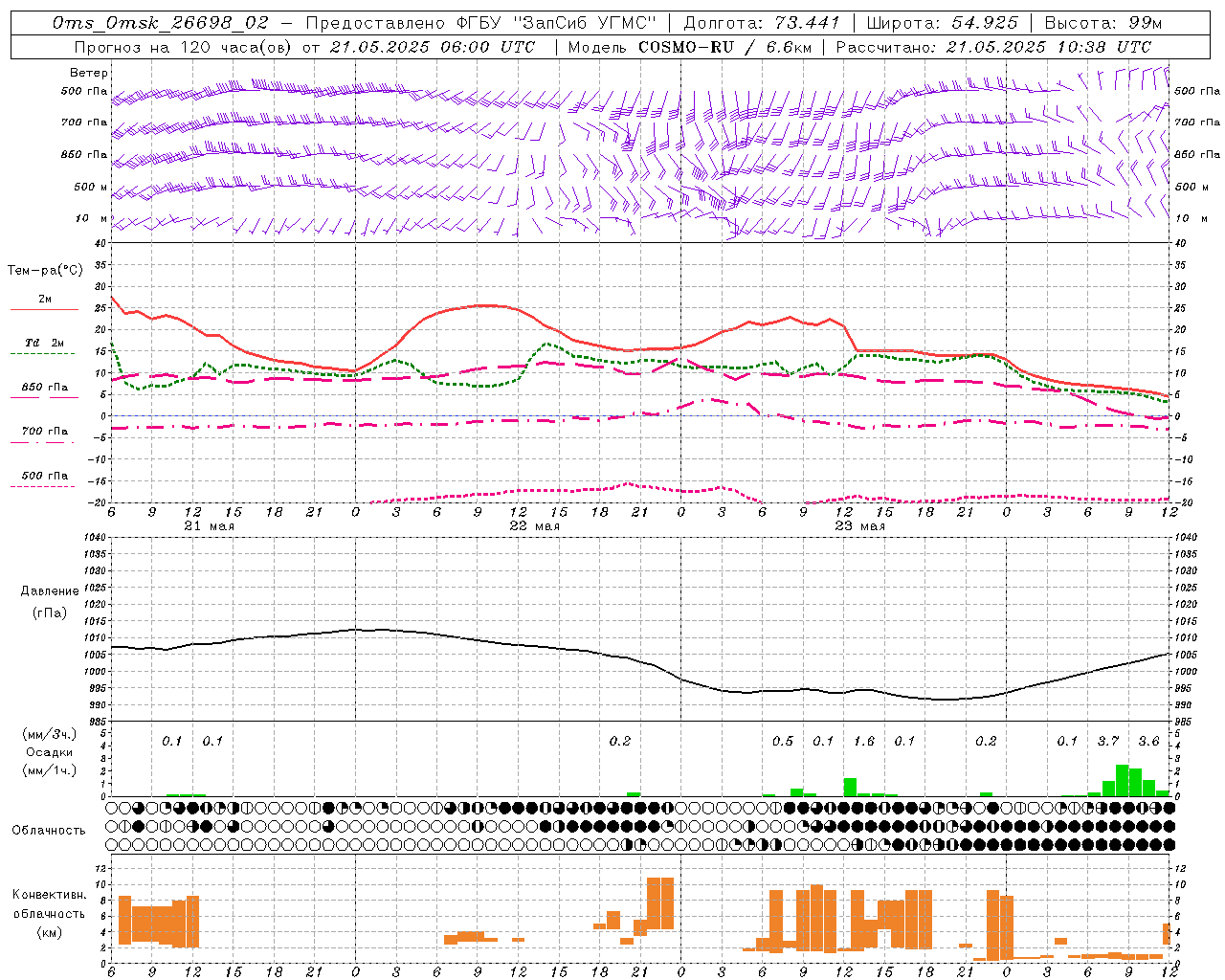This screenshot has width=1225, height=980.
Task: Select the Тем-ра(°C) temperature panel label
Action: pyautogui.click(x=45, y=271)
